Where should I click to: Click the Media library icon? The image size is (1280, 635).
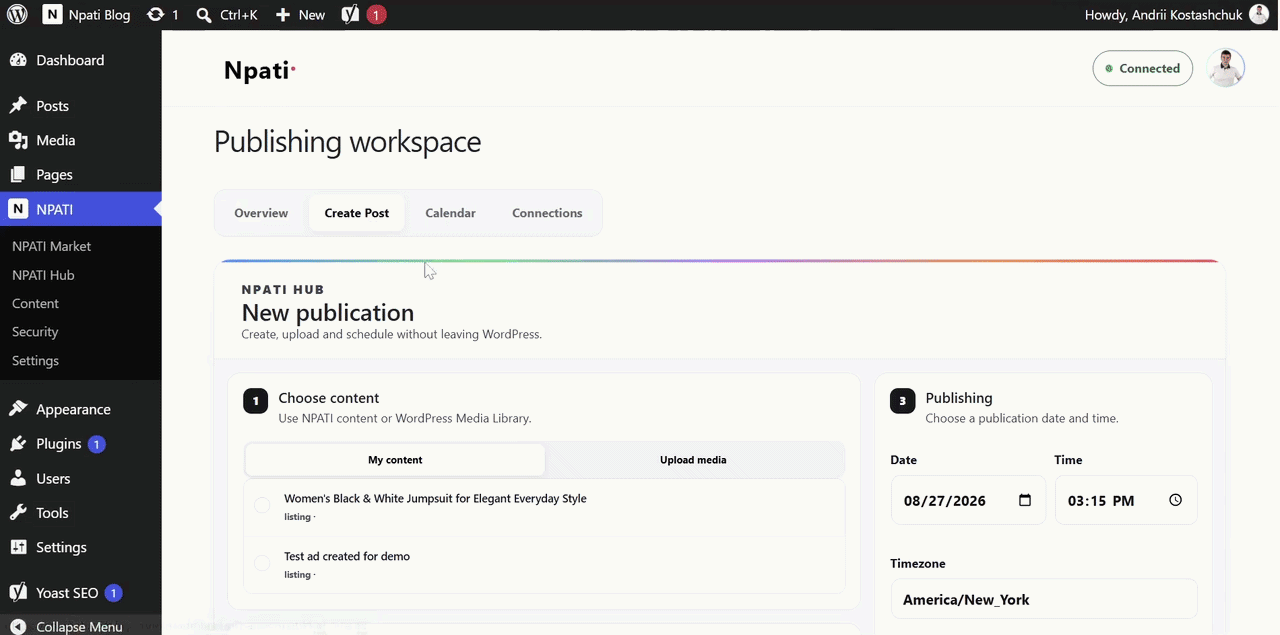coord(18,140)
